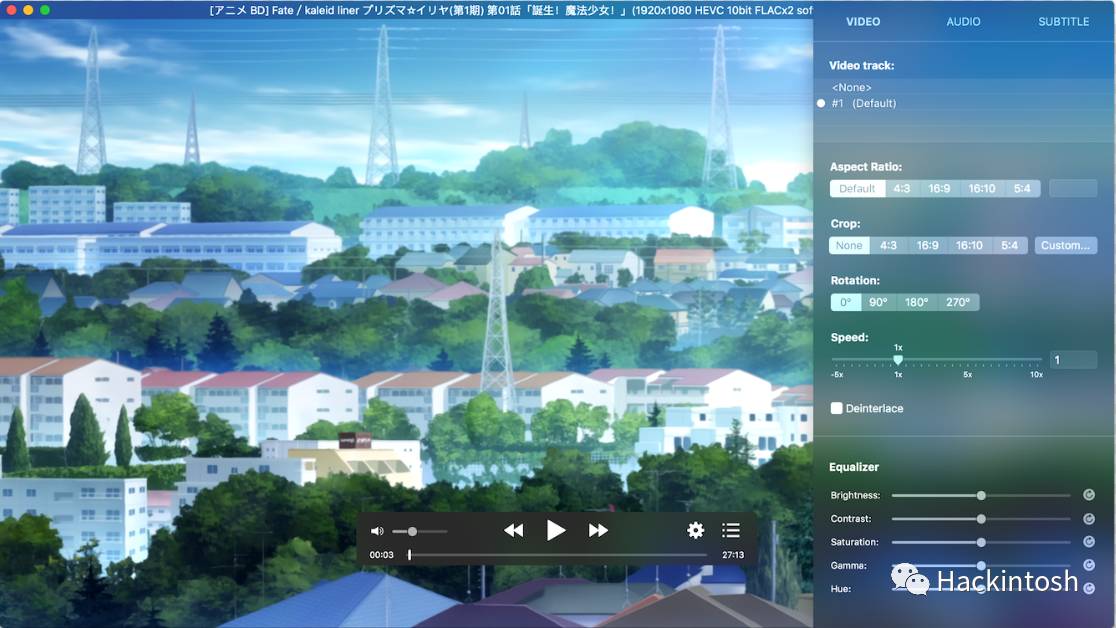Switch to the AUDIO tab
This screenshot has height=628, width=1116.
[962, 21]
